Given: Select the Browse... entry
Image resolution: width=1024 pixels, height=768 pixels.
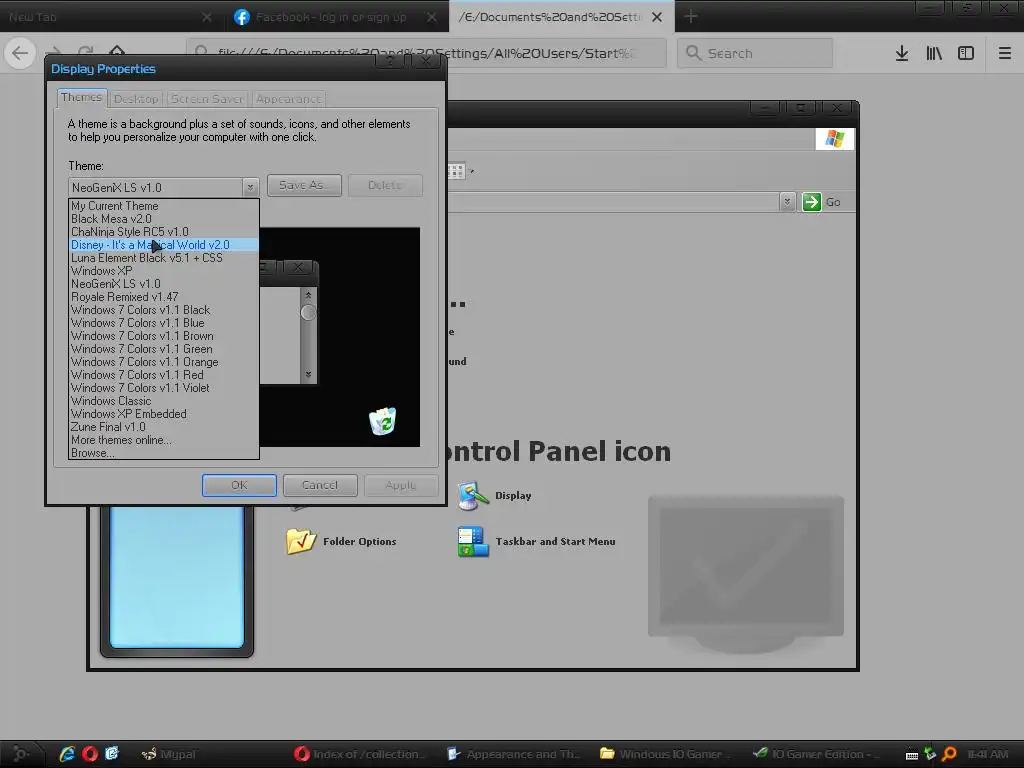Looking at the screenshot, I should 164,453.
